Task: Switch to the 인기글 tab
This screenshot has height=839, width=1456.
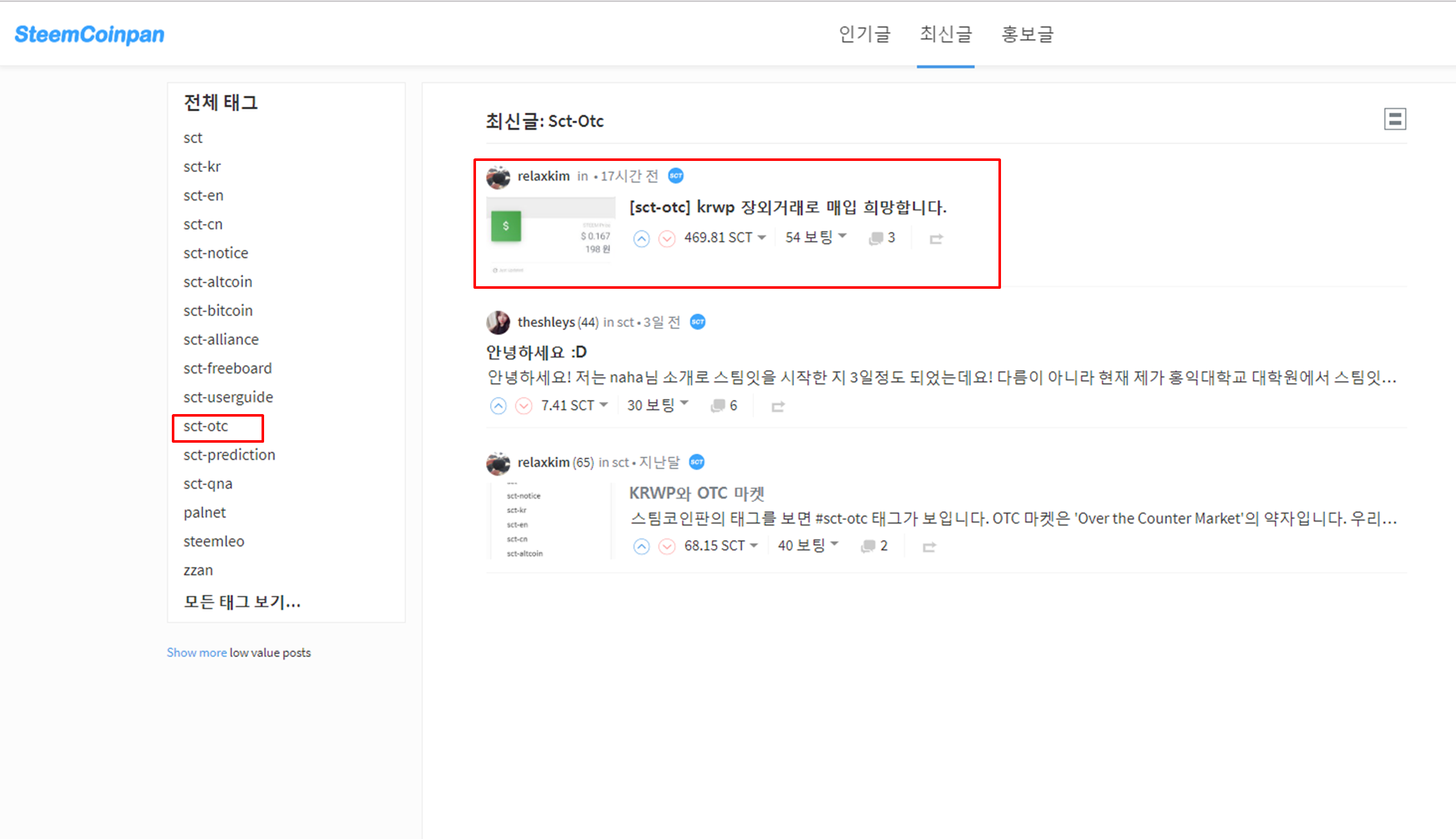Action: pyautogui.click(x=864, y=34)
